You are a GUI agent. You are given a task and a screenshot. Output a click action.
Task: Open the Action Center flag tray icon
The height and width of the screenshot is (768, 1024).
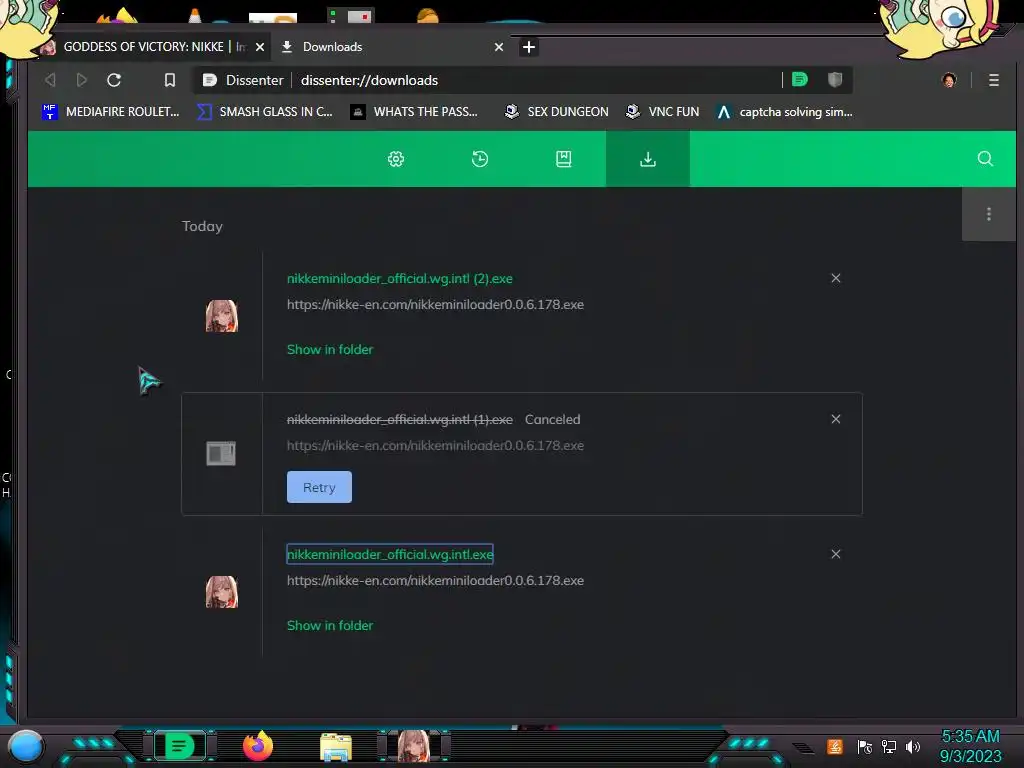tap(865, 746)
